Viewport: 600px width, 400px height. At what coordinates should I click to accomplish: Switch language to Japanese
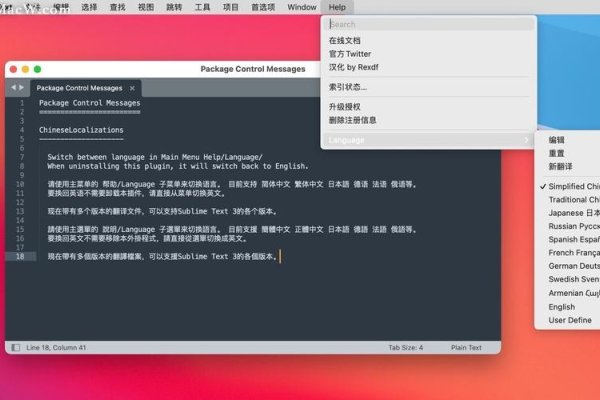[567, 213]
